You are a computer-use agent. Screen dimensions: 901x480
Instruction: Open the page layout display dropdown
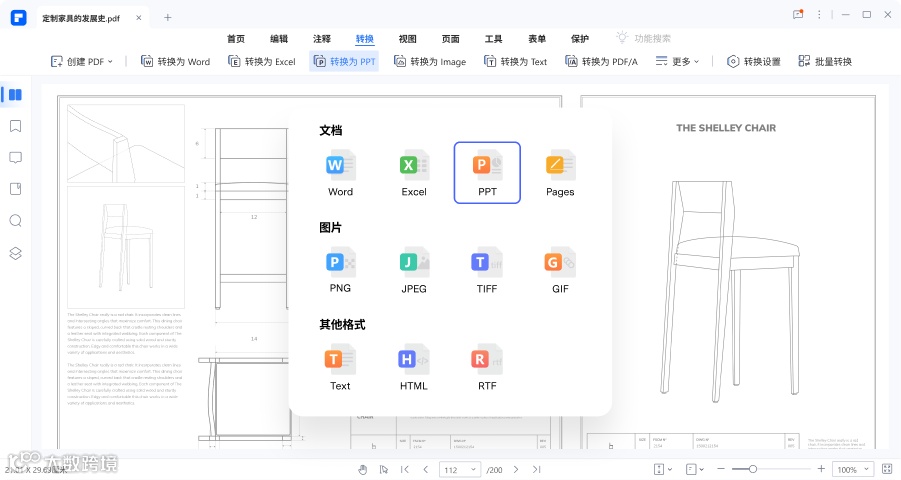pyautogui.click(x=695, y=470)
